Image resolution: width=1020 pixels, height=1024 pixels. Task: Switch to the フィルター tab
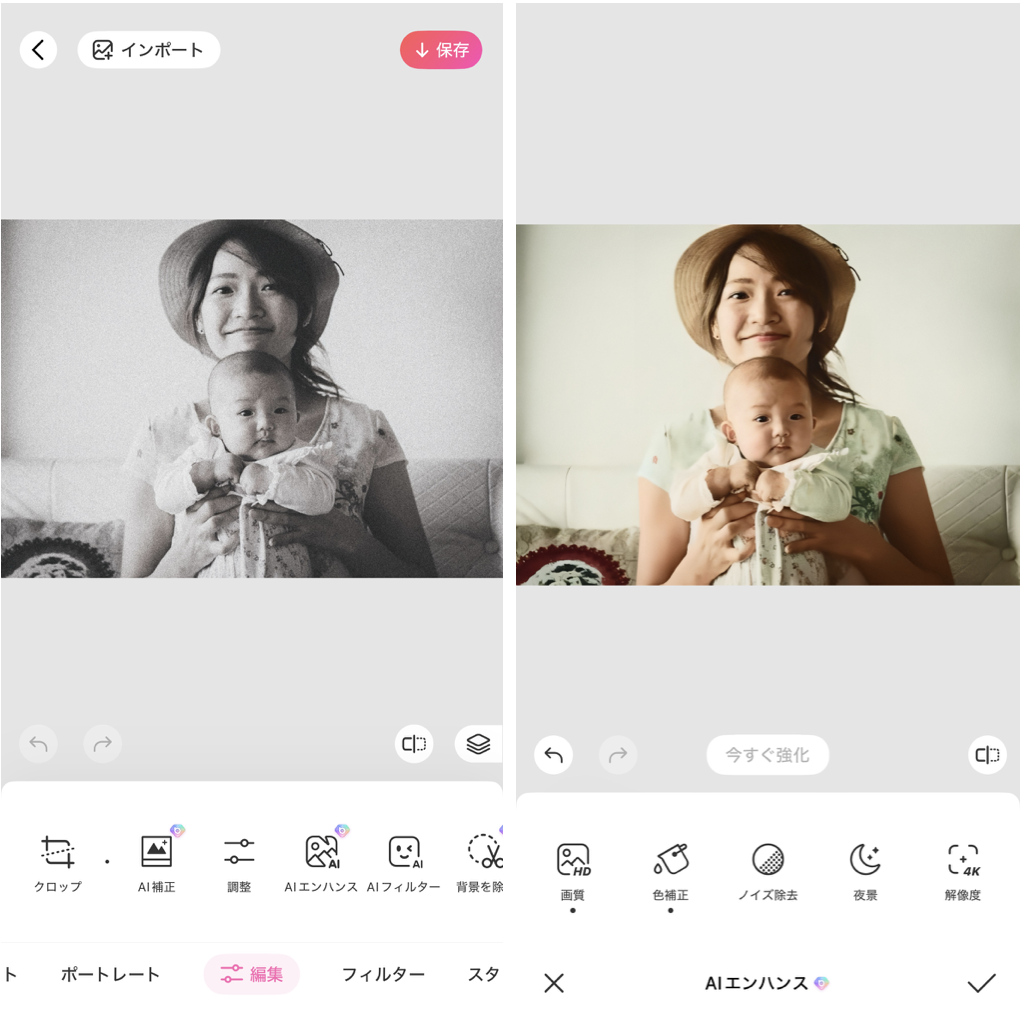click(383, 974)
